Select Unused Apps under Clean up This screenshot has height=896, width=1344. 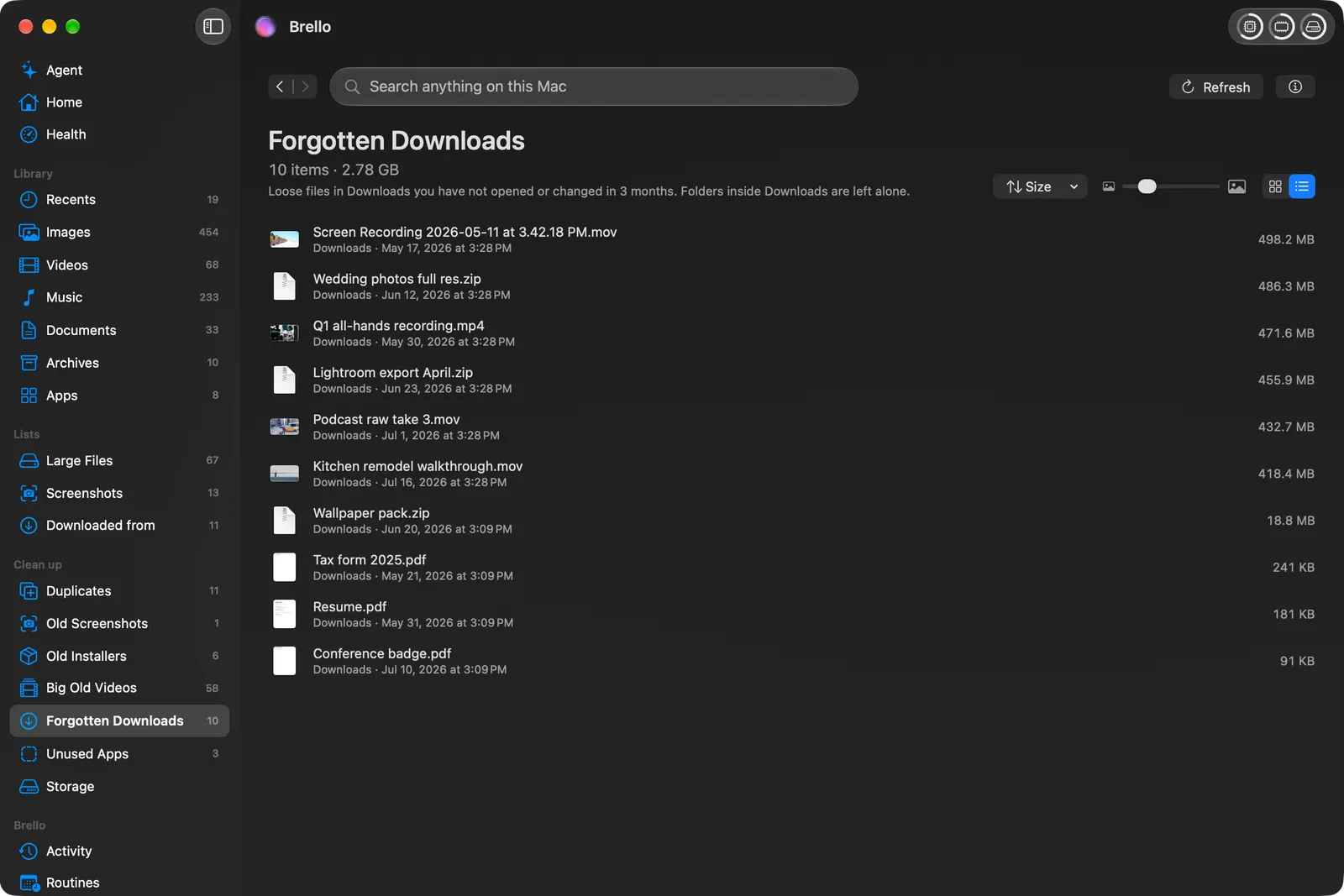pos(119,754)
